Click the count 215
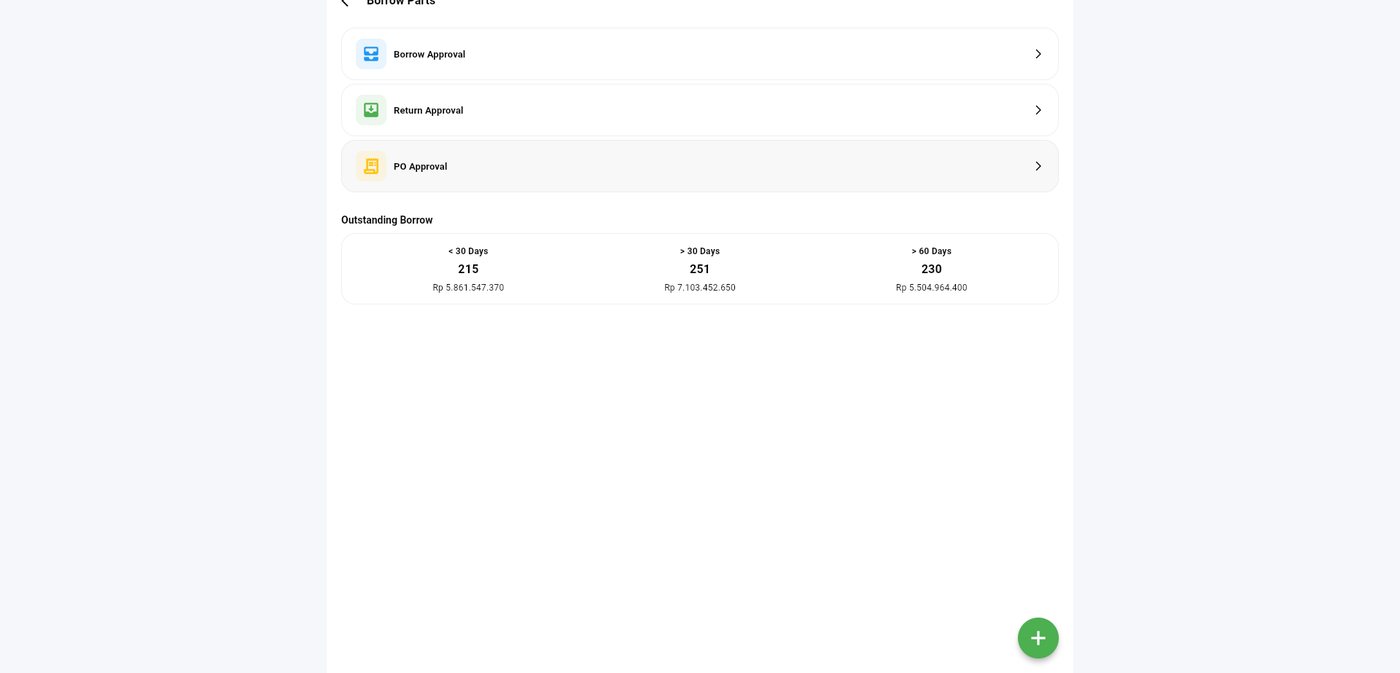This screenshot has height=673, width=1400. tap(468, 269)
